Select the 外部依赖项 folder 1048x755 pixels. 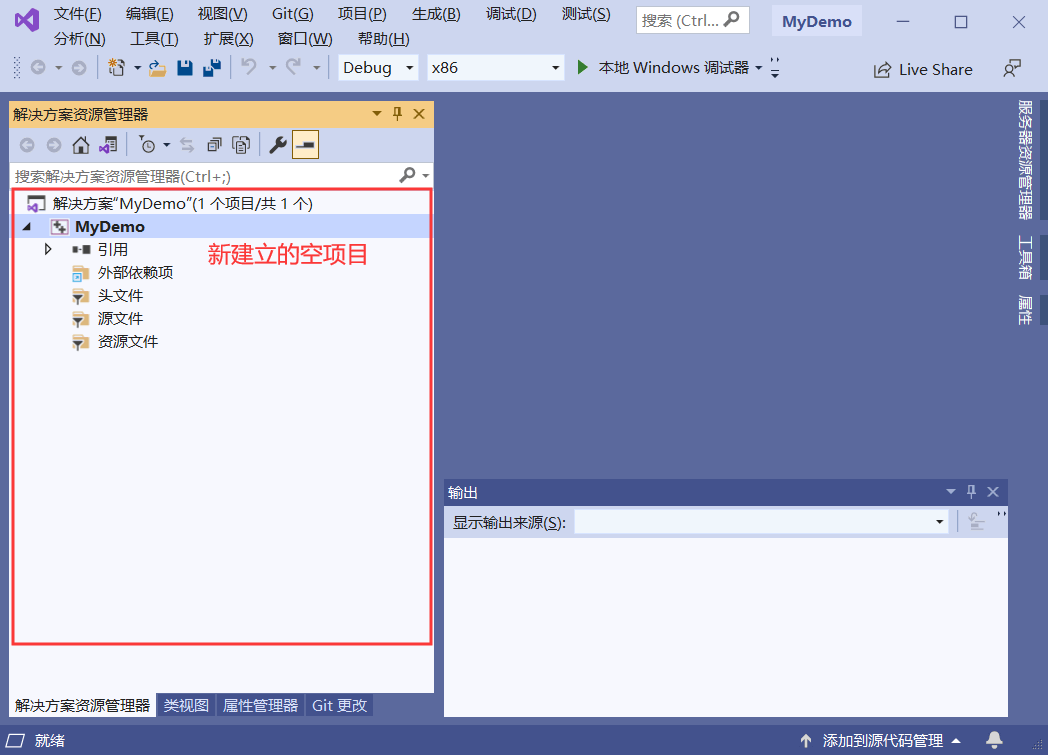pos(136,273)
